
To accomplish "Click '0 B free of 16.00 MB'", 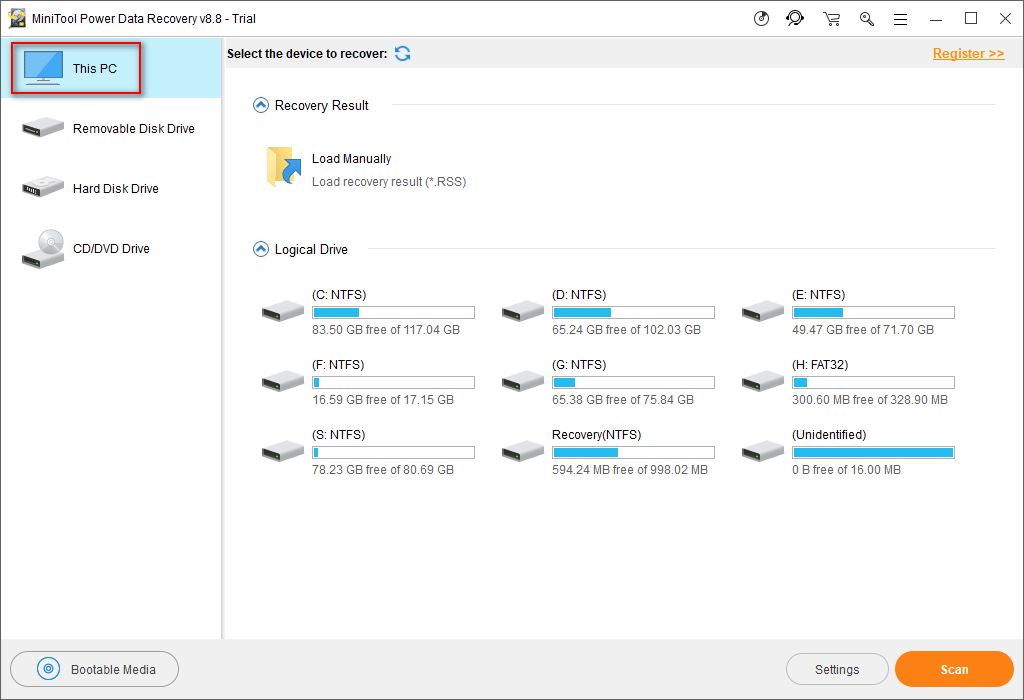I will (846, 469).
